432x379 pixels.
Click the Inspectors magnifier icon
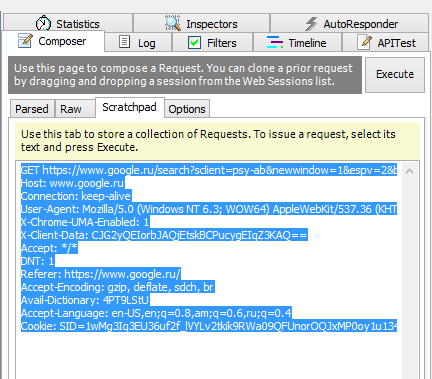(173, 23)
